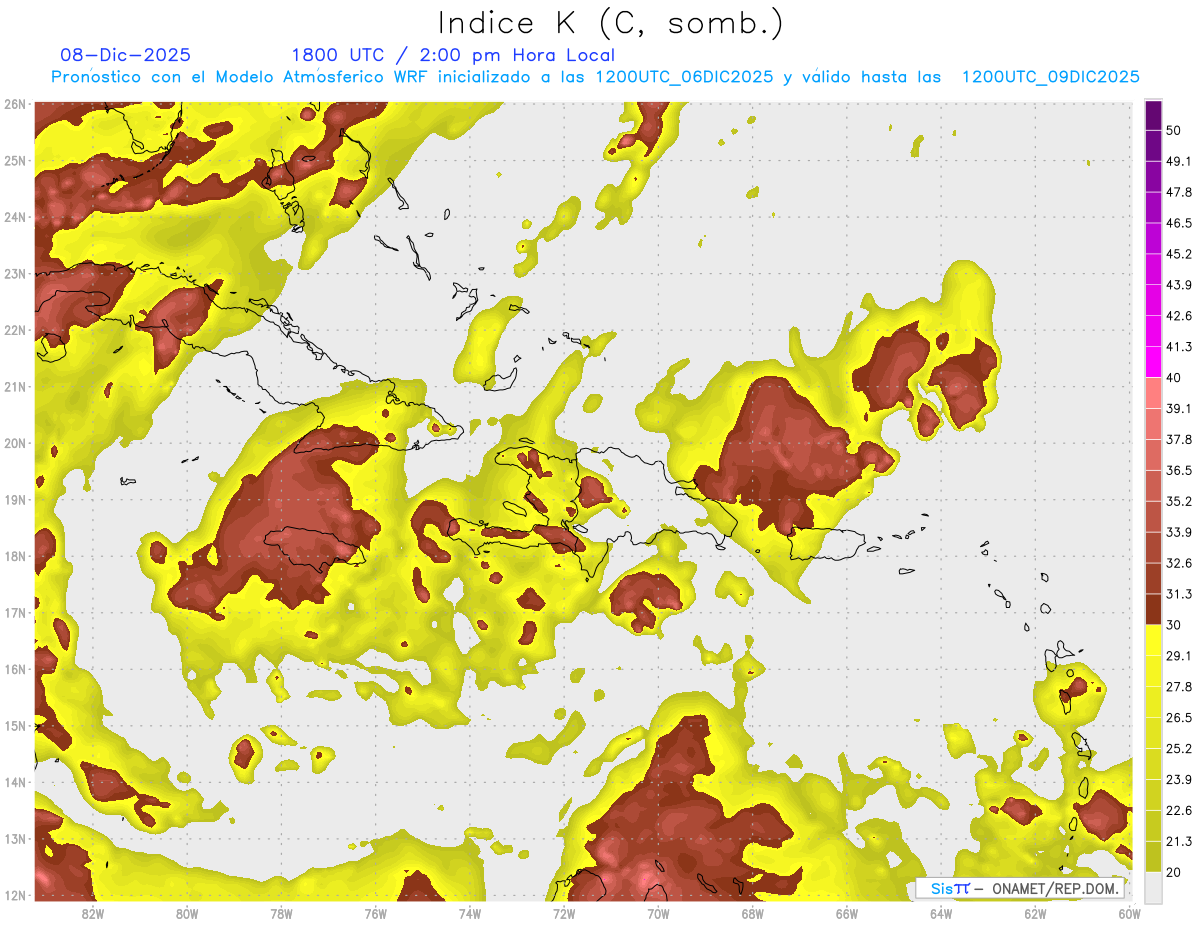Viewport: 1200px width, 927px height.
Task: Click the latitude label "12N"
Action: (x=15, y=895)
